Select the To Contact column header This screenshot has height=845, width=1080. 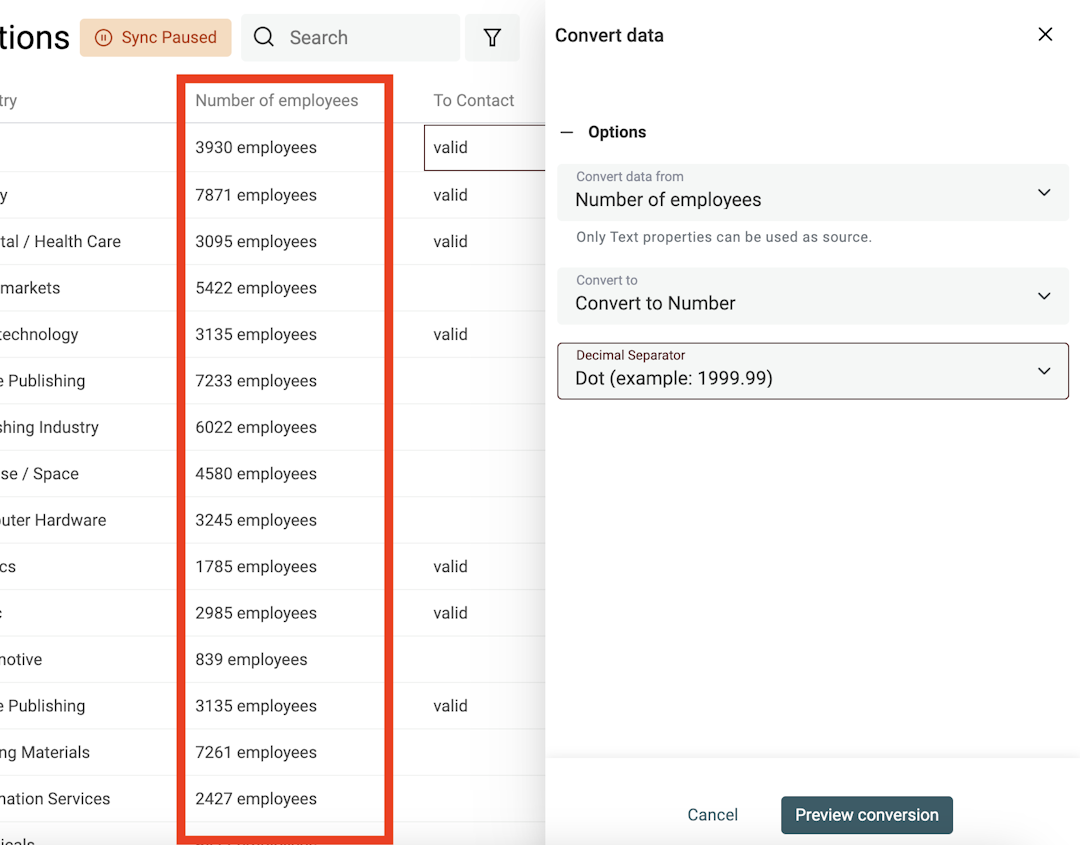coord(474,100)
